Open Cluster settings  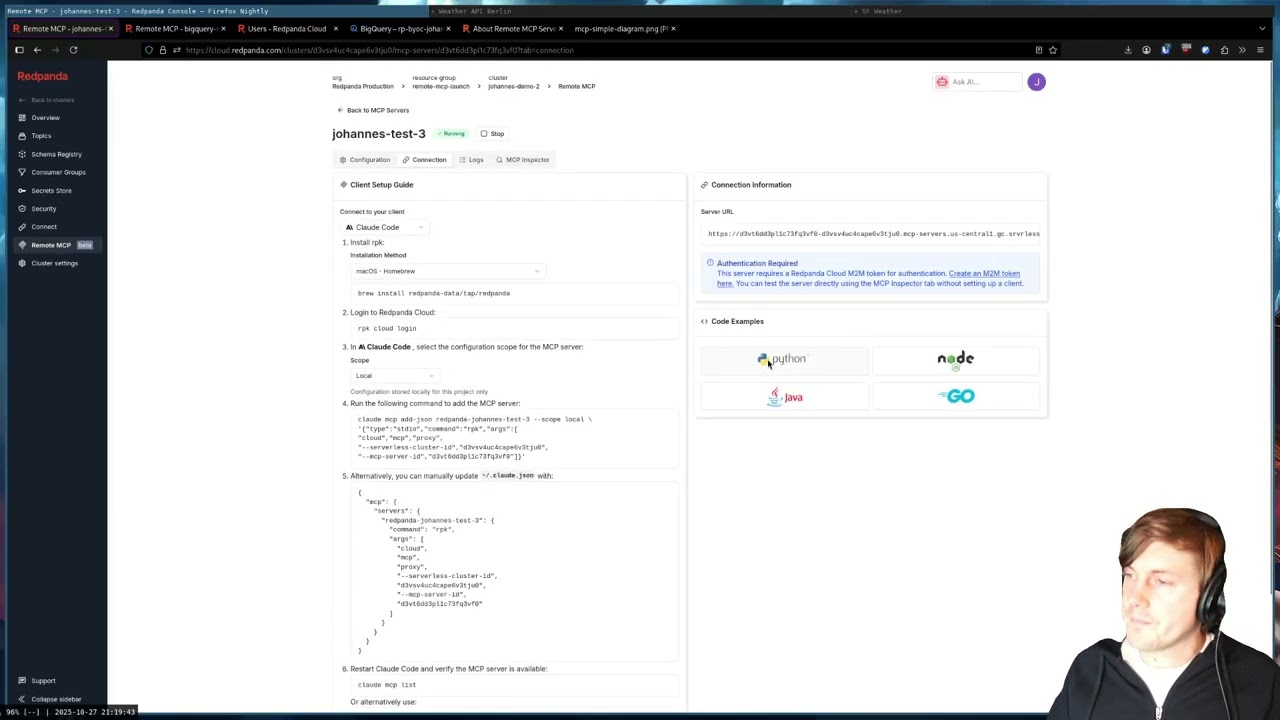click(x=54, y=263)
